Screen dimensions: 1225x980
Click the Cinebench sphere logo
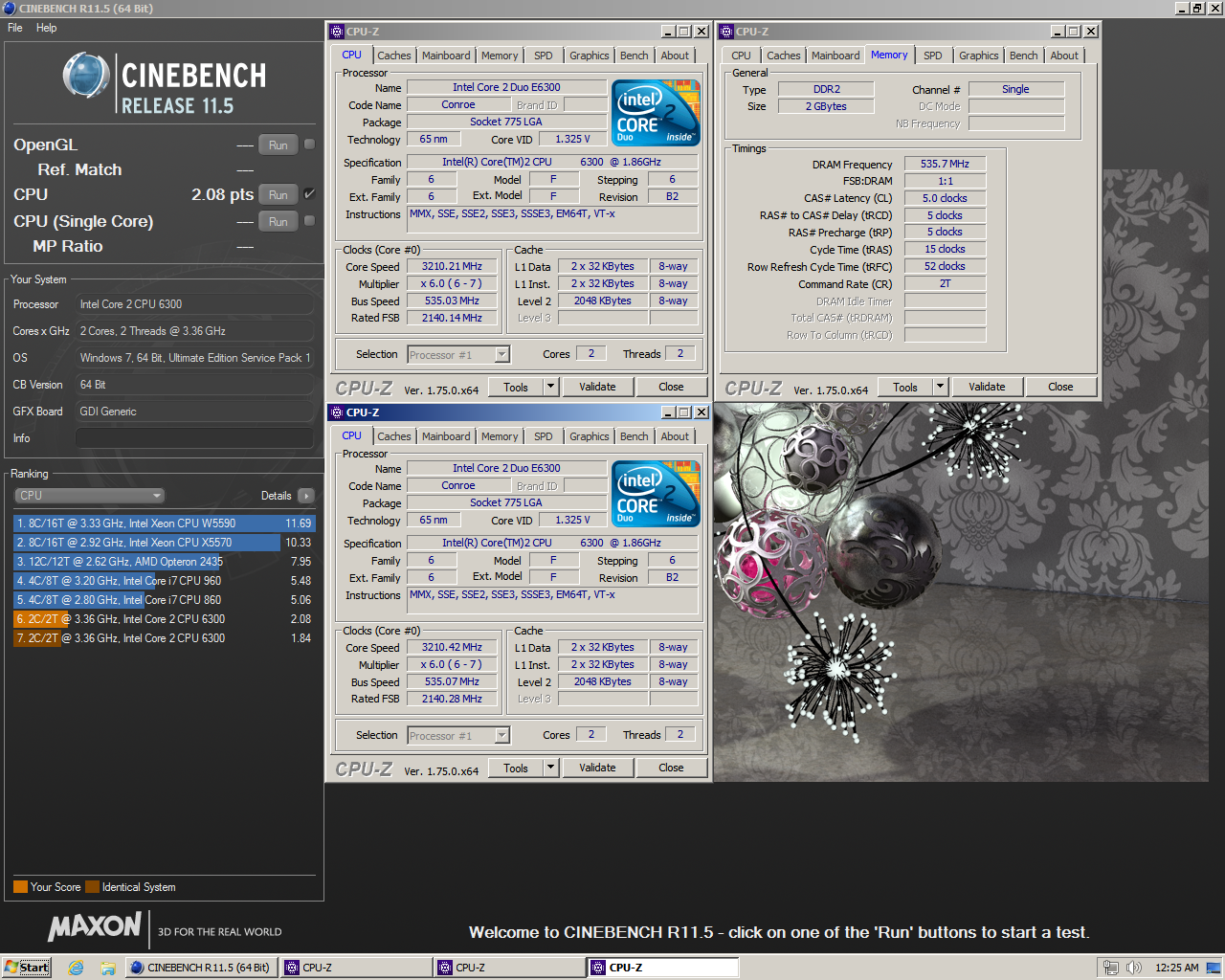pyautogui.click(x=86, y=76)
